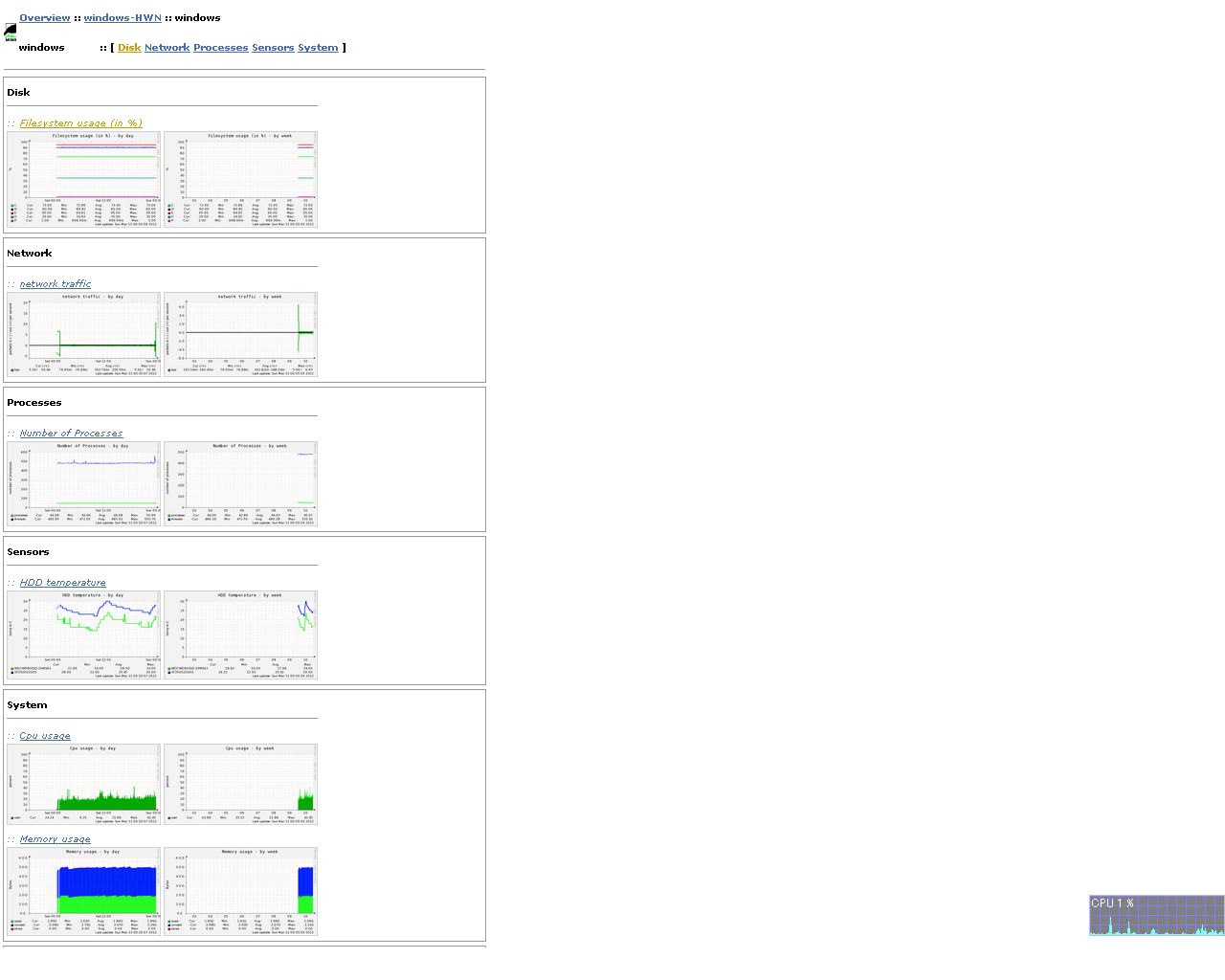Click the Disk section heading
Viewport: 1225px width, 980px height.
(18, 93)
